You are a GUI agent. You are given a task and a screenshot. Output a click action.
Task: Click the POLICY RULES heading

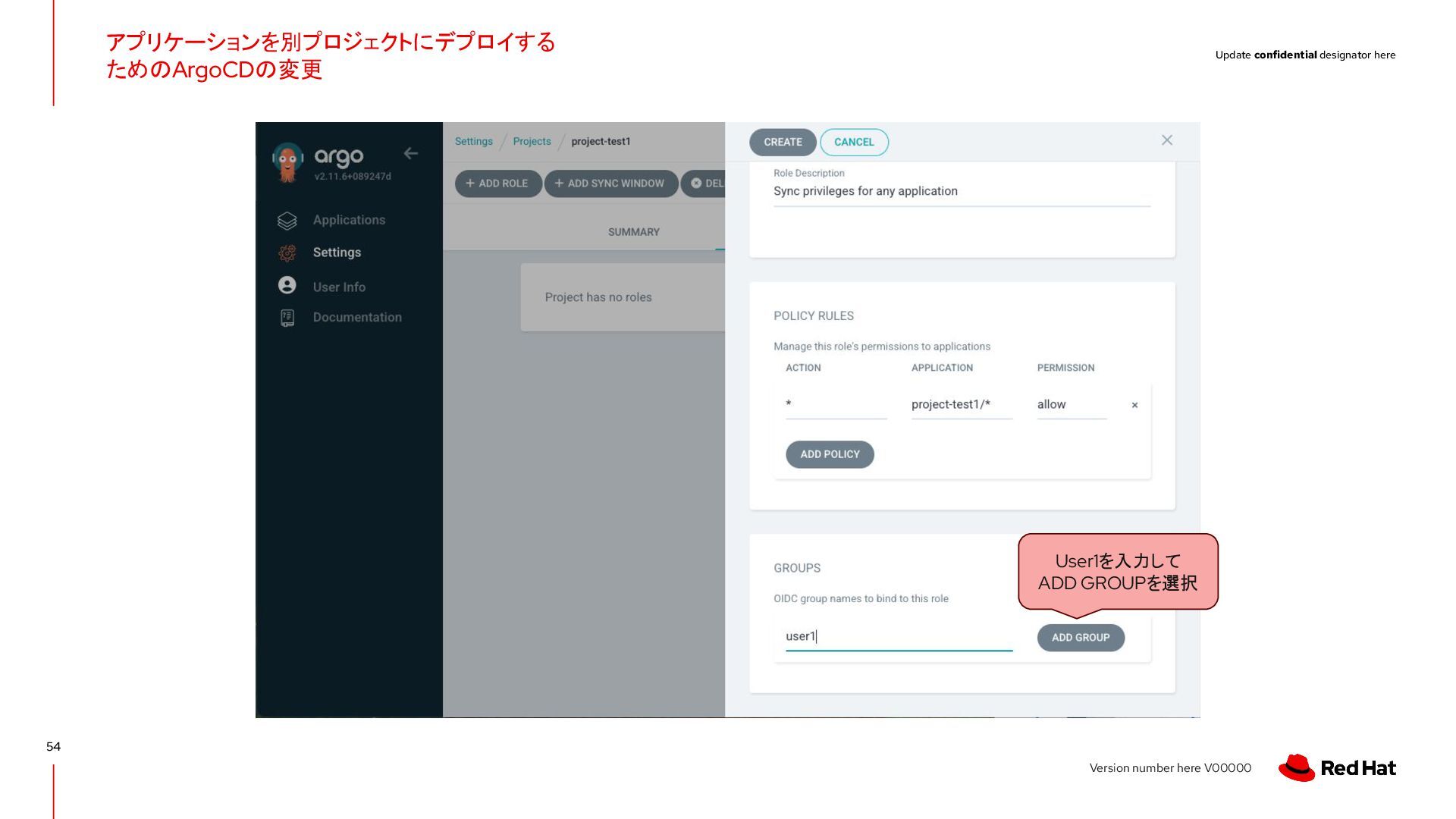tap(814, 316)
